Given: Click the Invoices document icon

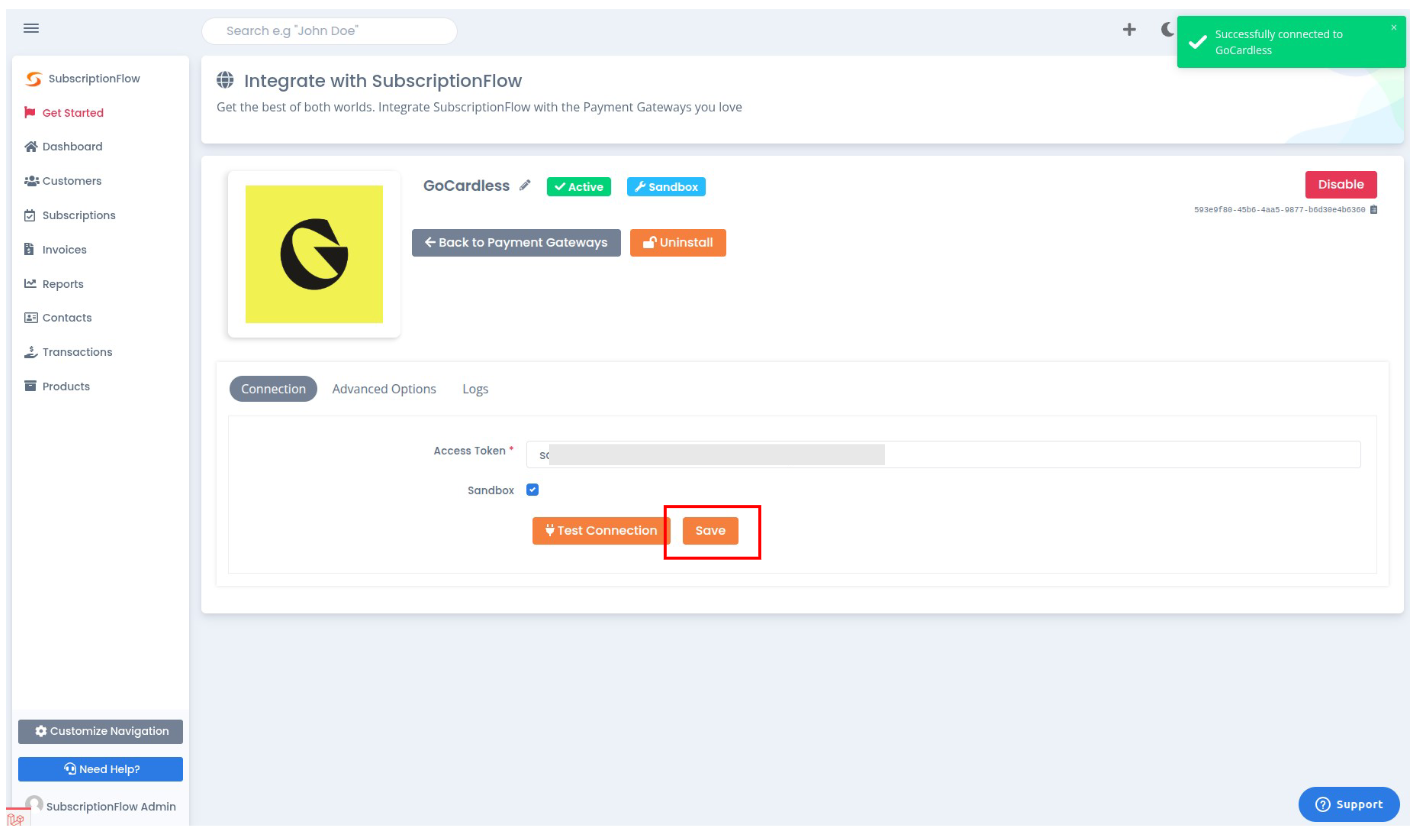Looking at the screenshot, I should (x=29, y=250).
